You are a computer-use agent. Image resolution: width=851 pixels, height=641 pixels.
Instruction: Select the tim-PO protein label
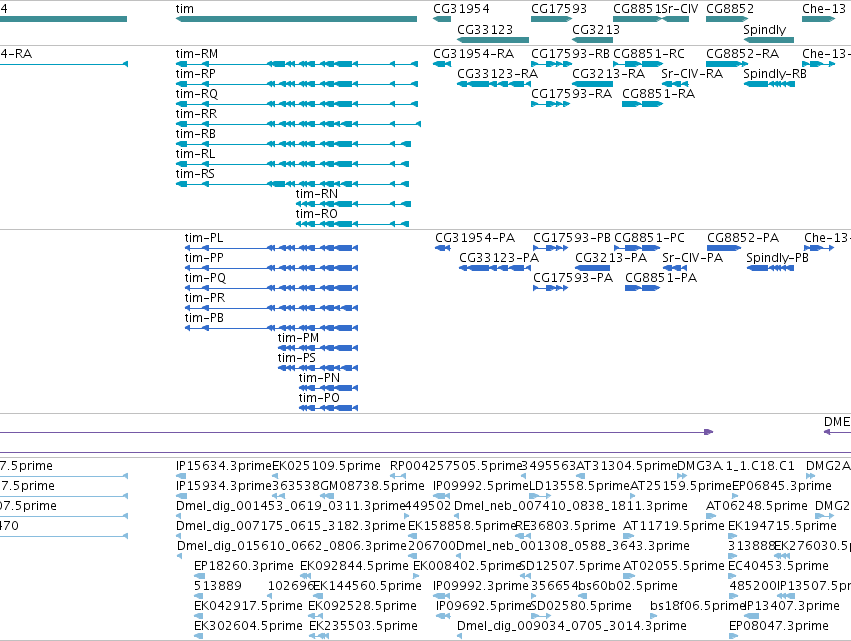tap(319, 398)
